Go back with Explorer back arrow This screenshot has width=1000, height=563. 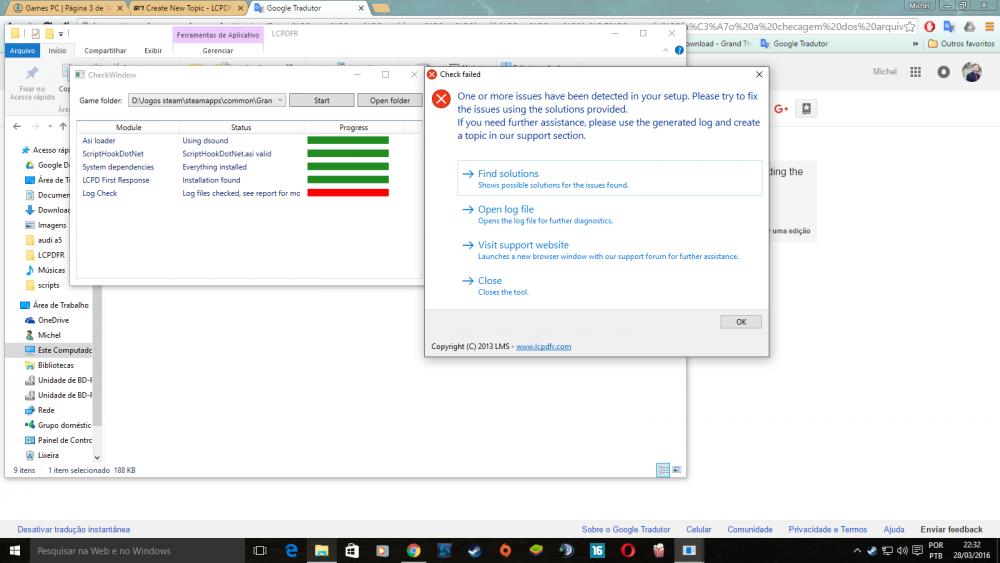17,126
